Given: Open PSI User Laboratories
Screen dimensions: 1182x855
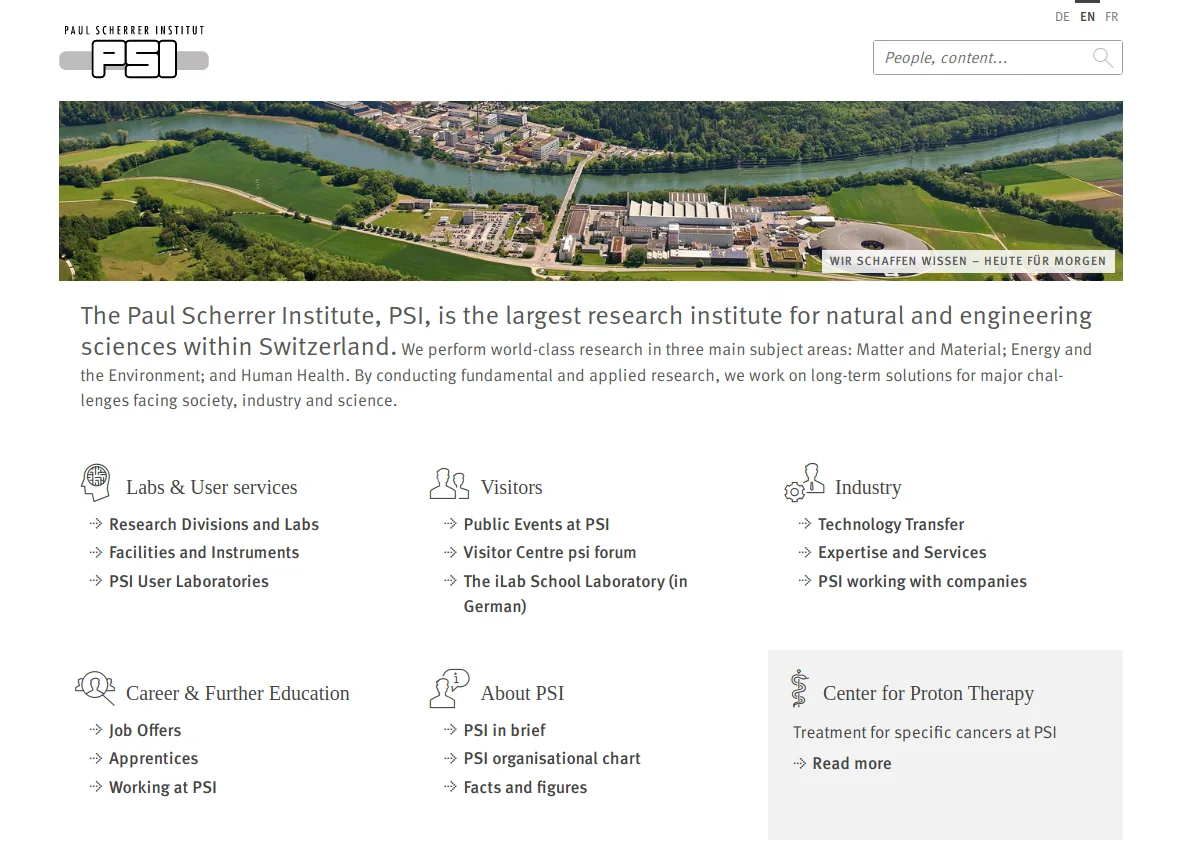Looking at the screenshot, I should tap(189, 581).
